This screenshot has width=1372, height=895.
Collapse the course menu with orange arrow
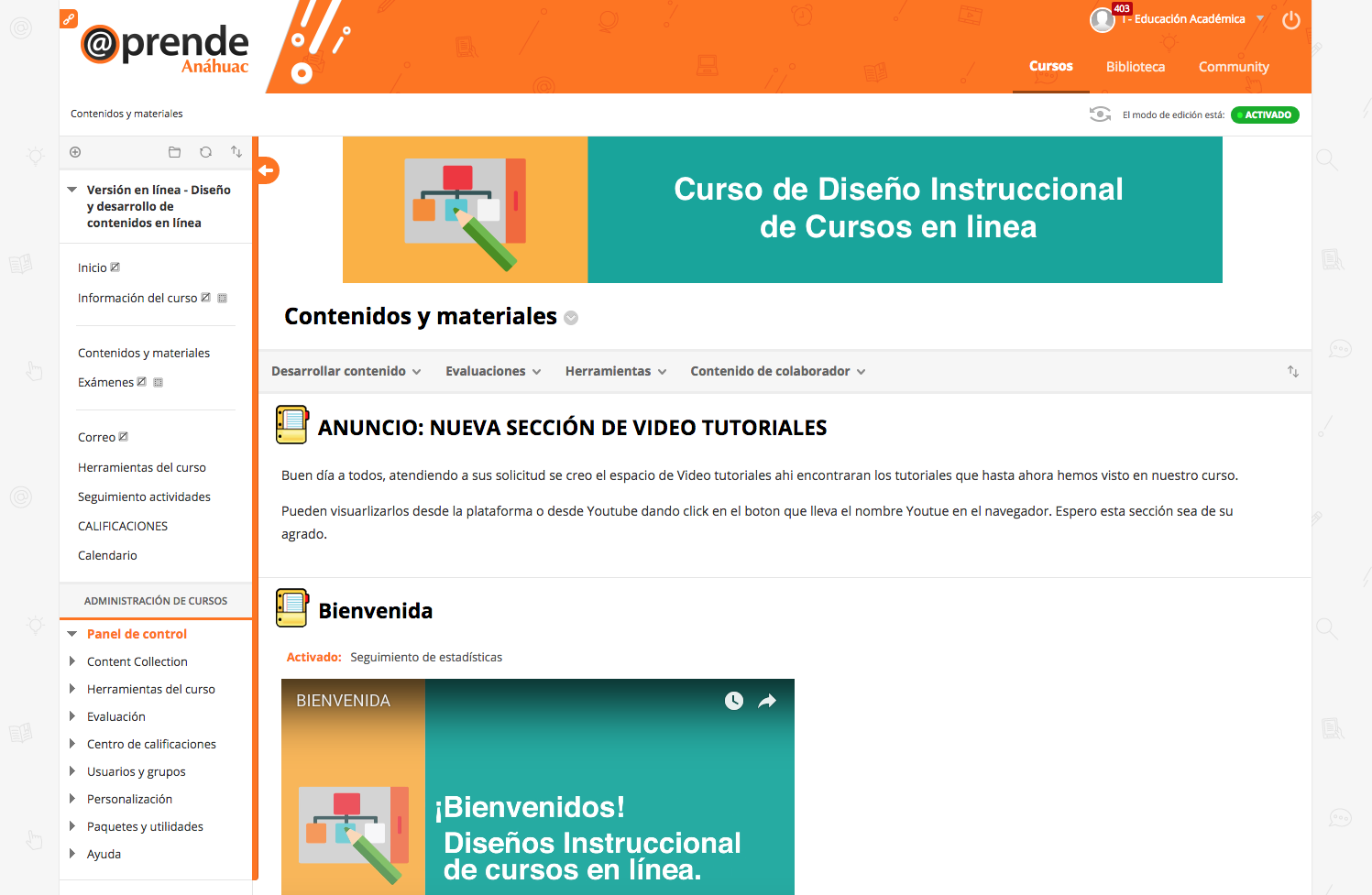click(x=267, y=170)
